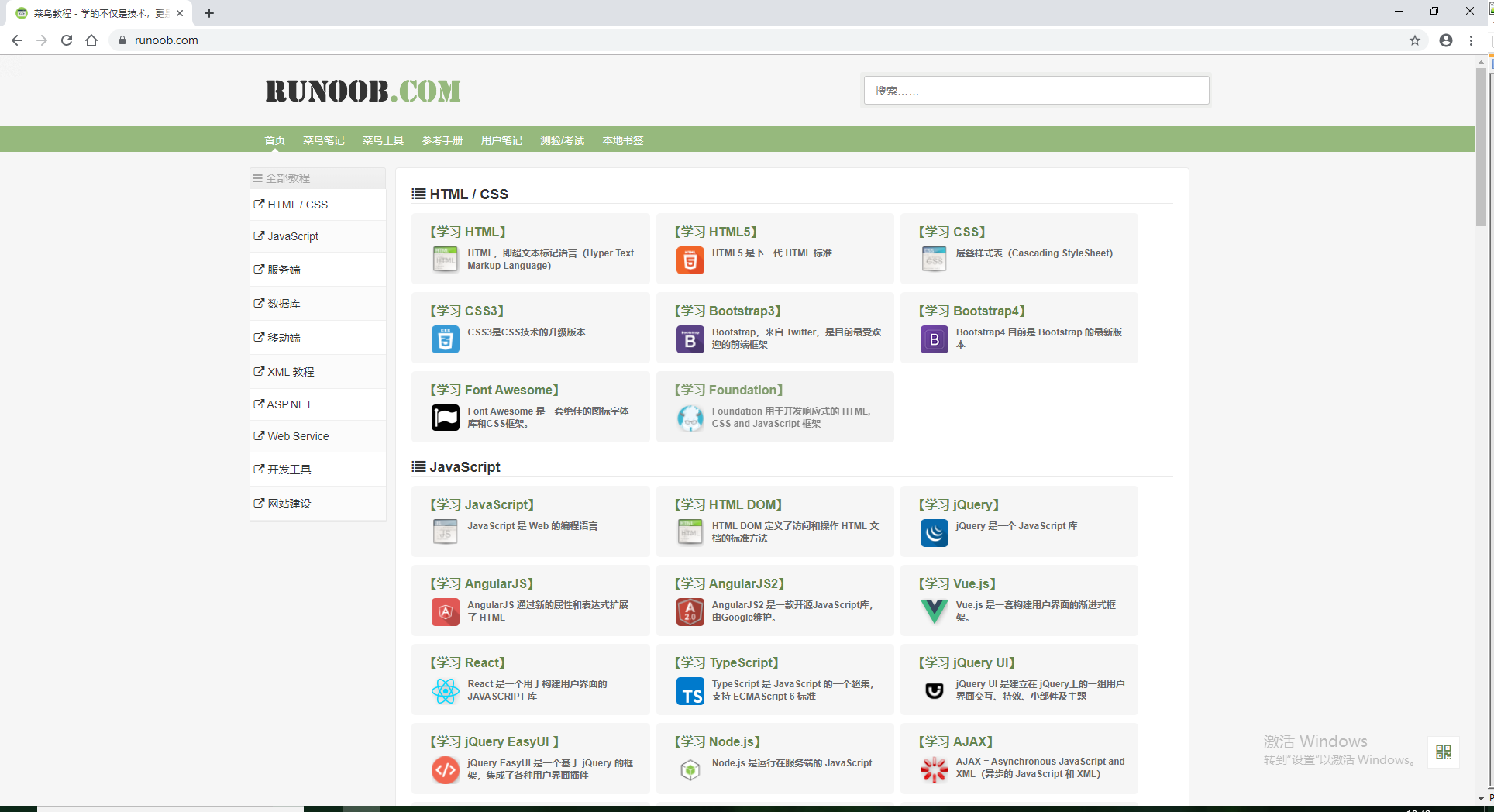Screen dimensions: 1494x812
Task: Click the 全部教程 sidebar header
Action: pyautogui.click(x=318, y=178)
